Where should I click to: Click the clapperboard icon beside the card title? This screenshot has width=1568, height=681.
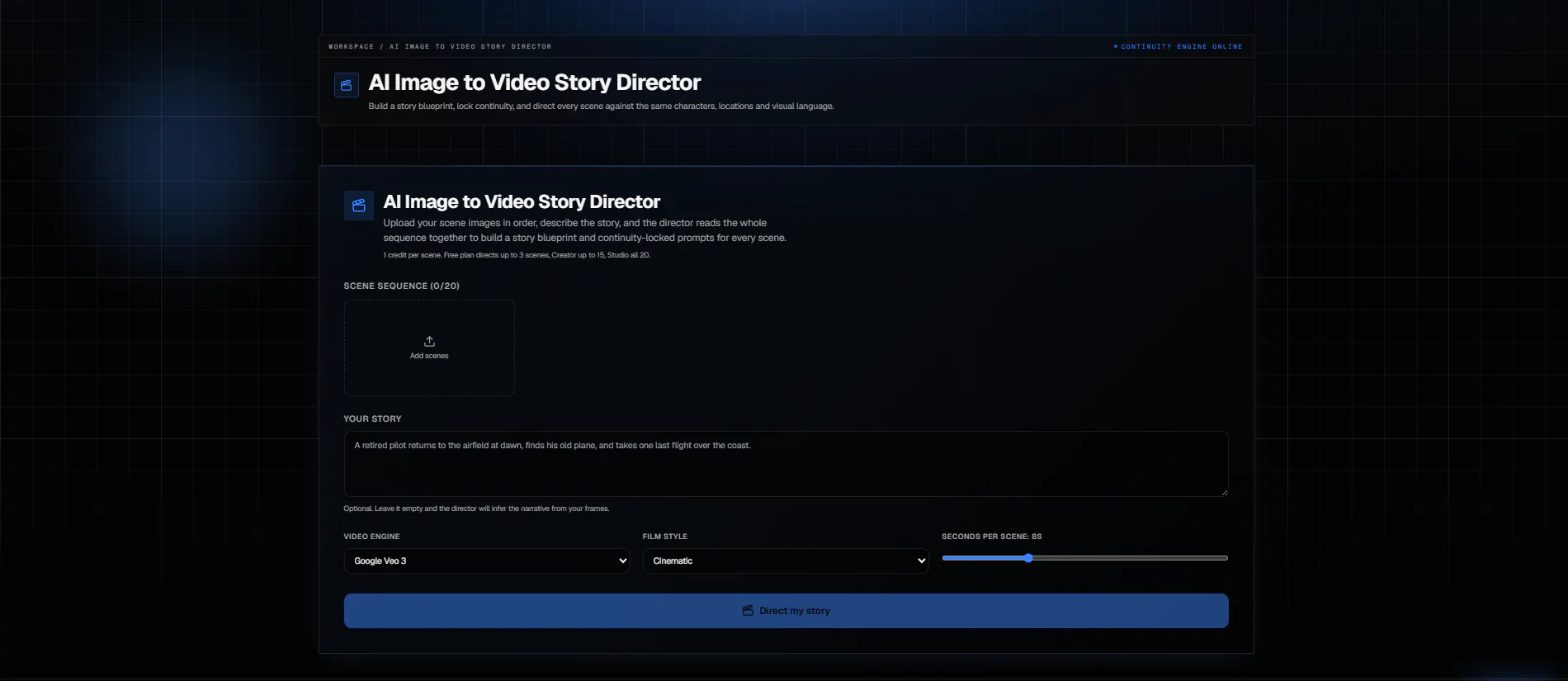(359, 206)
